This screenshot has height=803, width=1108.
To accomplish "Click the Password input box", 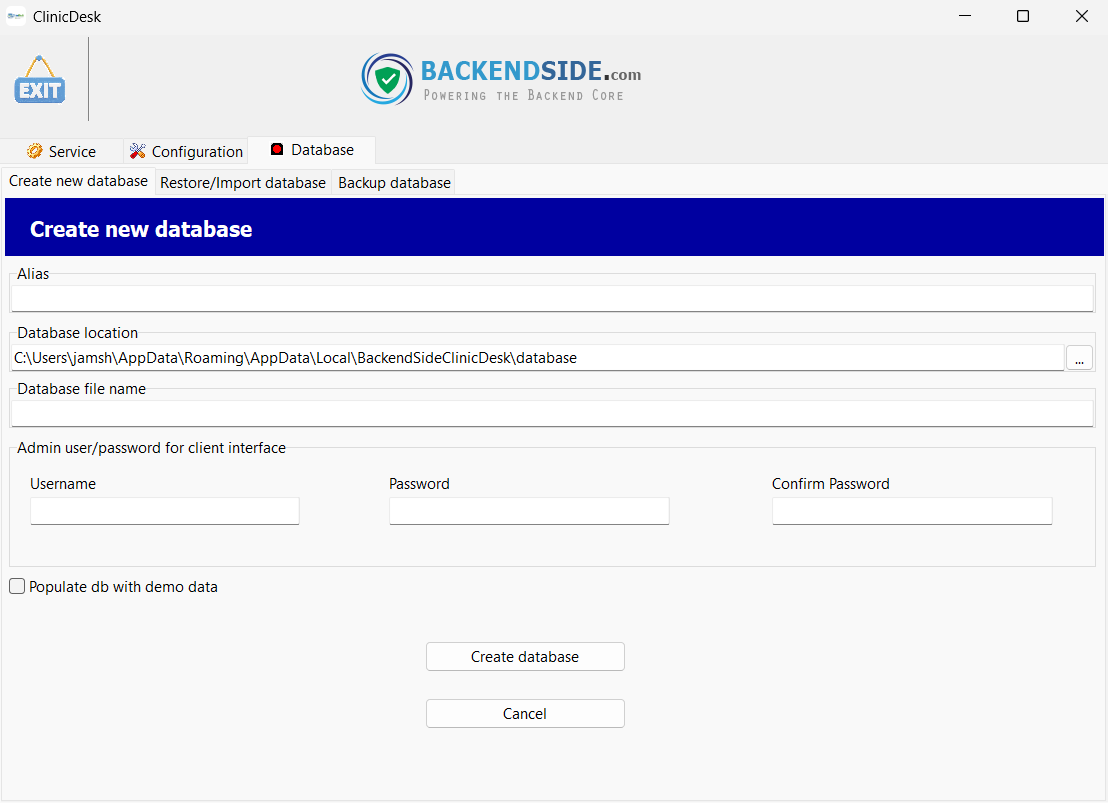I will pos(529,511).
